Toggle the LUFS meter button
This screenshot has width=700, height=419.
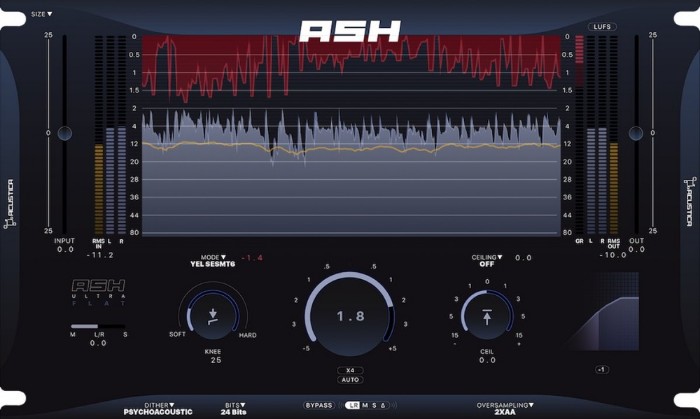pos(602,27)
